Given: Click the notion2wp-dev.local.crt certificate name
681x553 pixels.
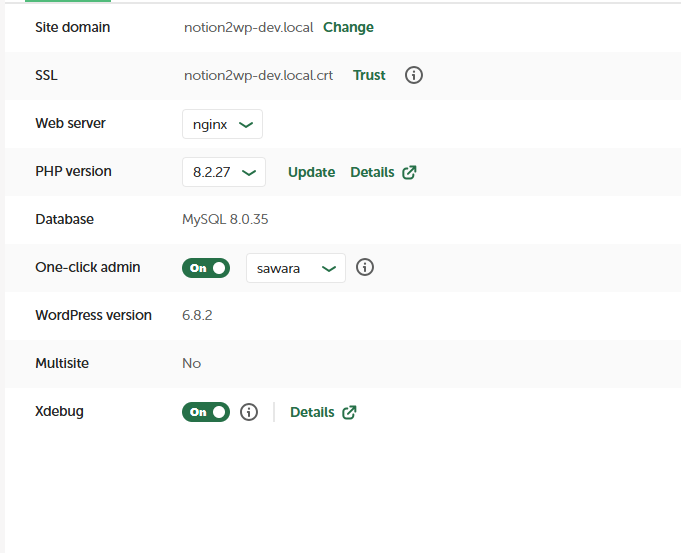Looking at the screenshot, I should pos(258,75).
